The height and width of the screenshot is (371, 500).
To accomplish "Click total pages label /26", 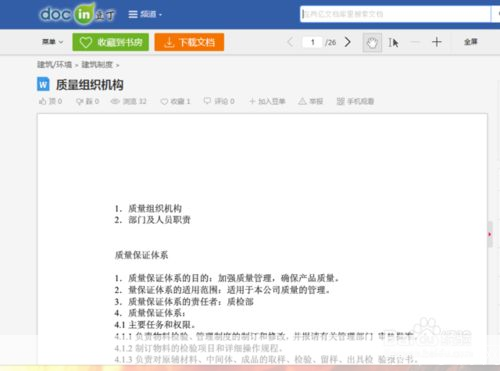I will click(x=331, y=43).
